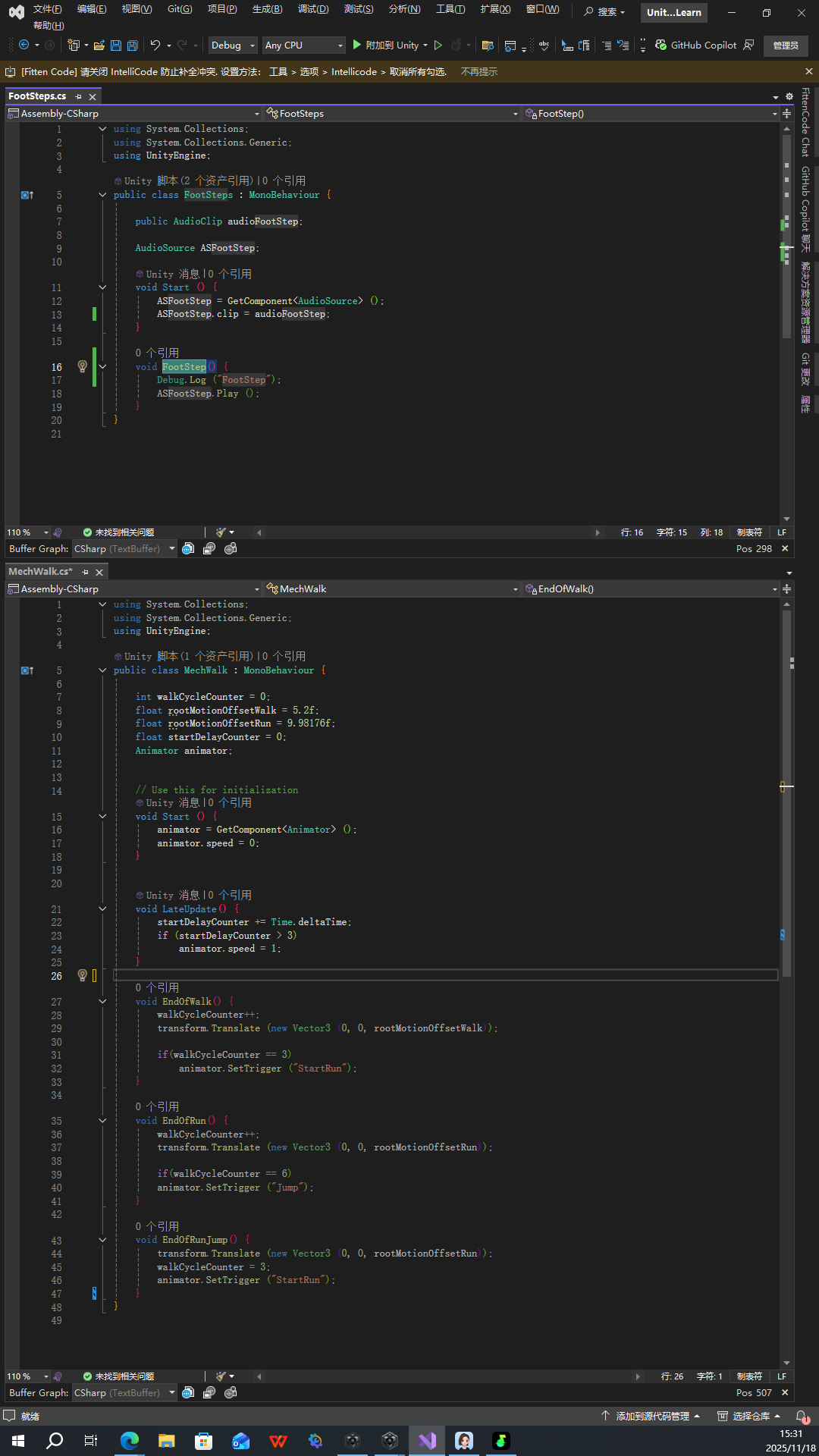
Task: Collapse the EndOfWalk() method outlining region
Action: [102, 1002]
